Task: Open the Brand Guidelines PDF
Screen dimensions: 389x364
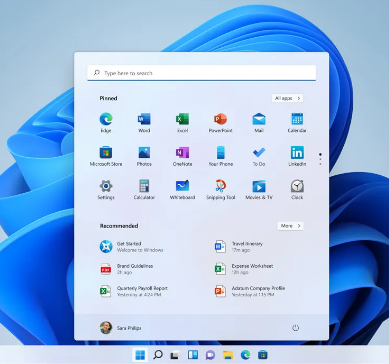Action: point(127,269)
